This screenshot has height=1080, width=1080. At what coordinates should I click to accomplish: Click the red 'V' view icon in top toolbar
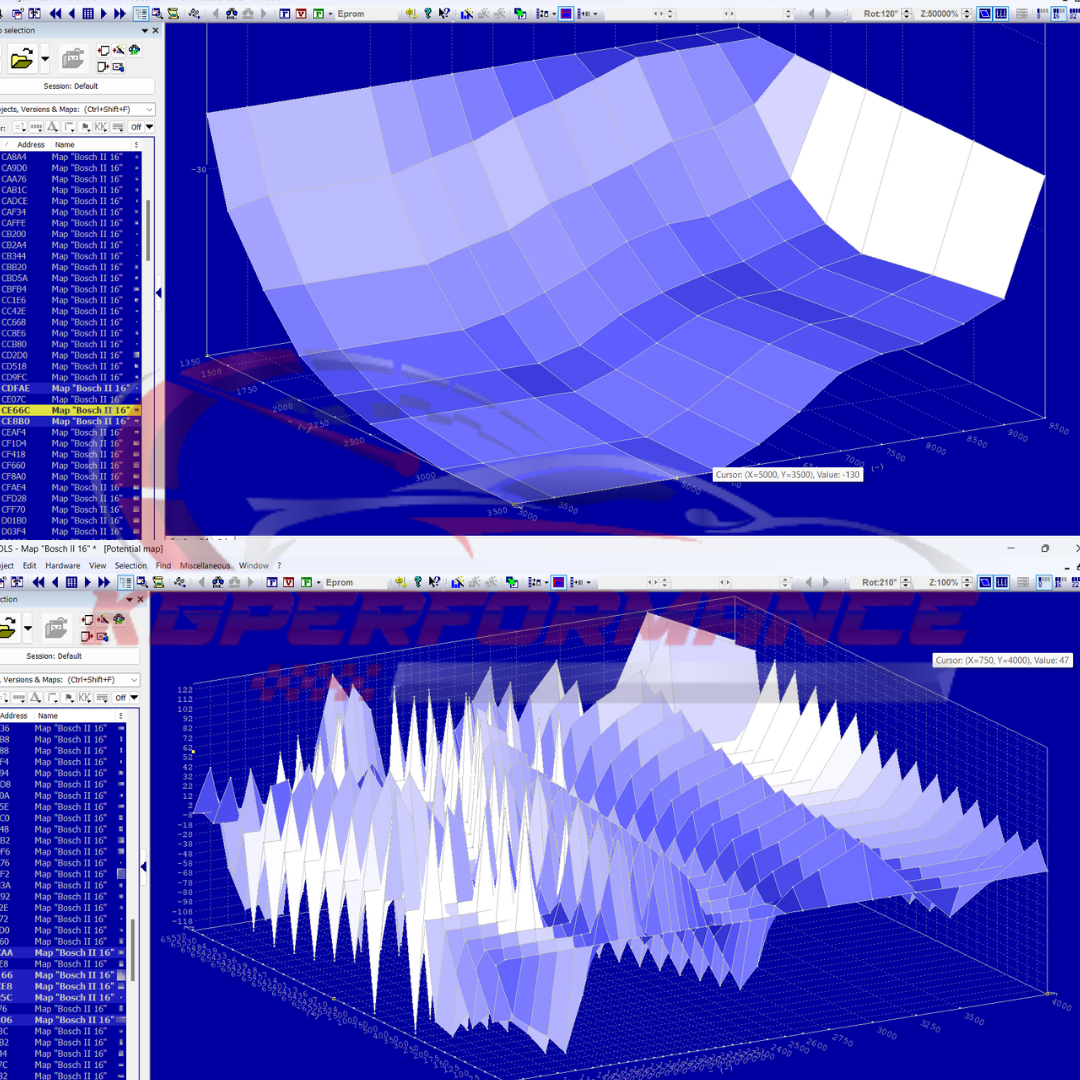click(x=301, y=14)
